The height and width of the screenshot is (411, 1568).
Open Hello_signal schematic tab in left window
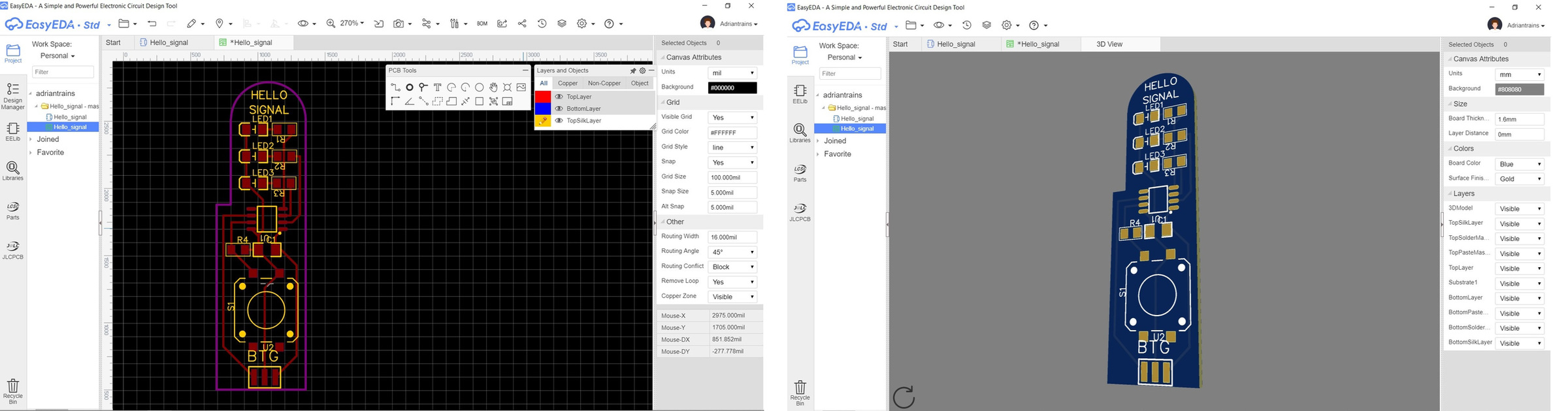[169, 42]
